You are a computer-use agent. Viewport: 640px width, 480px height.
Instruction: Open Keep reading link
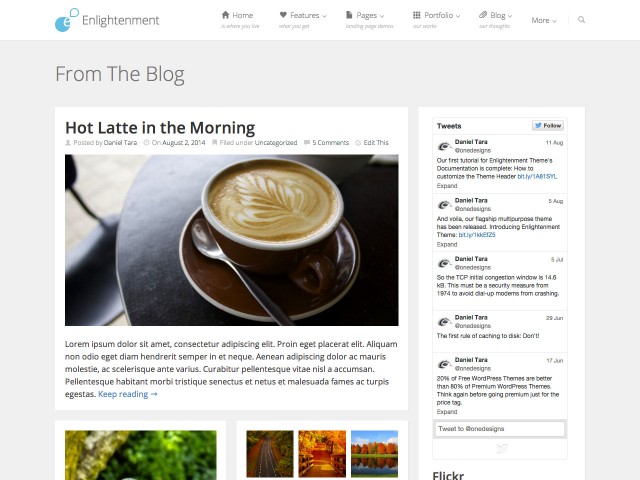tap(128, 394)
